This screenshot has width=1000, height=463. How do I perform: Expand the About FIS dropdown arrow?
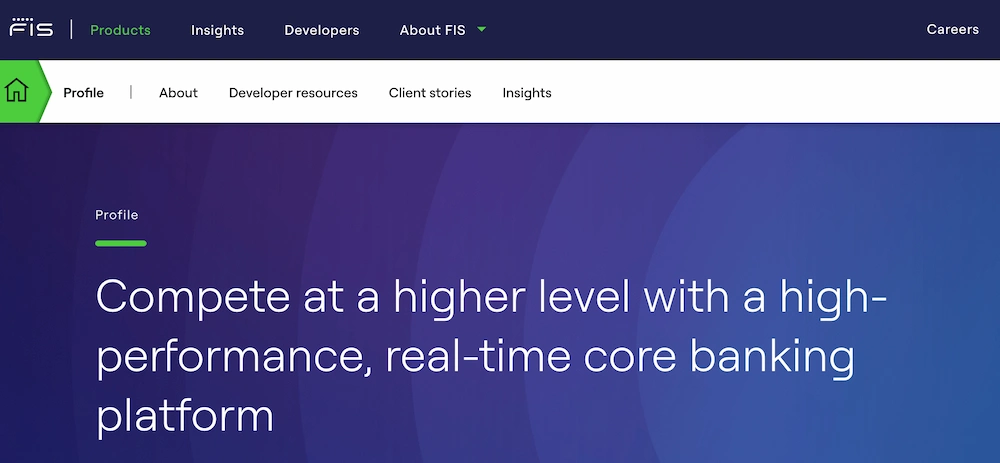(482, 30)
